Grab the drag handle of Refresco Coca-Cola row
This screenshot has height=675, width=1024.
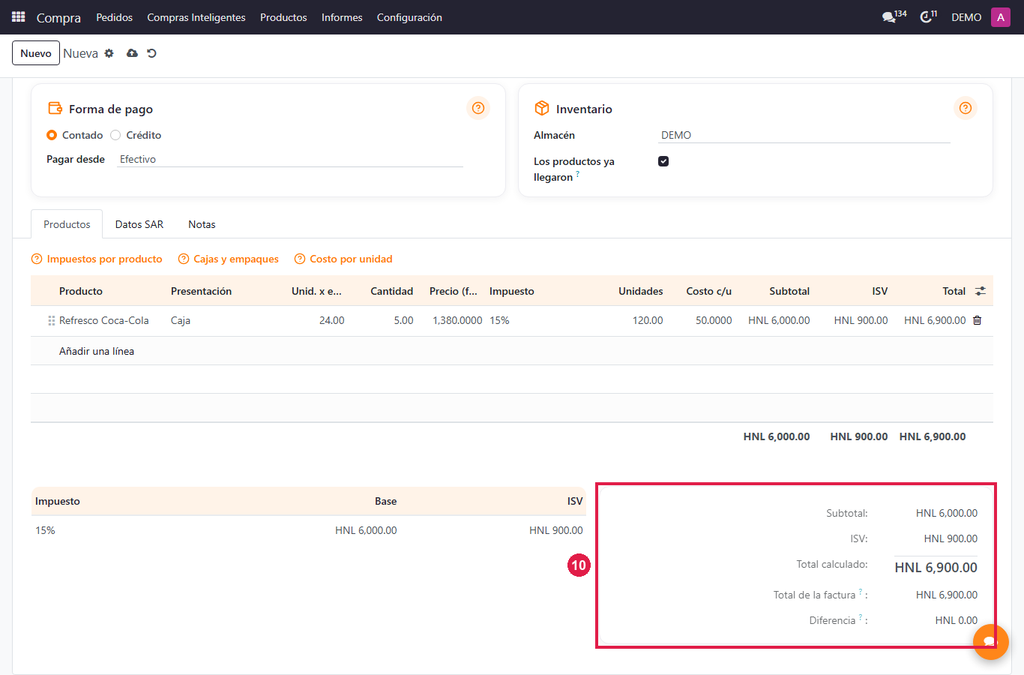click(51, 321)
